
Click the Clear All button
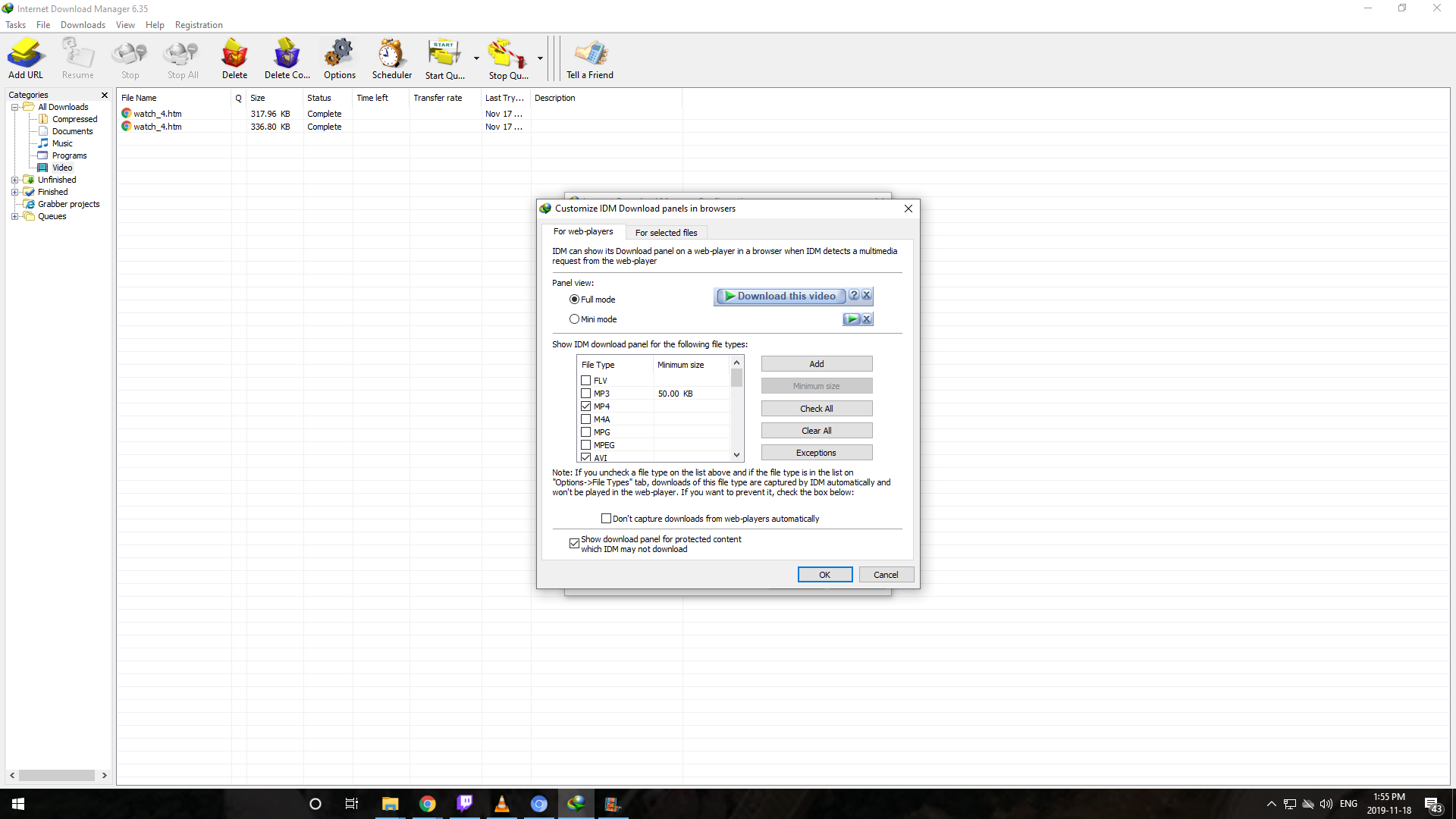pyautogui.click(x=817, y=431)
